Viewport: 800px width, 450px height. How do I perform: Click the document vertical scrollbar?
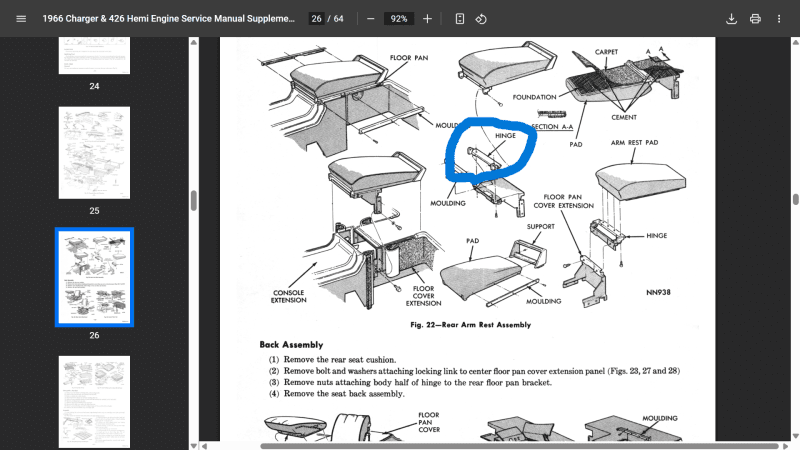[x=794, y=200]
